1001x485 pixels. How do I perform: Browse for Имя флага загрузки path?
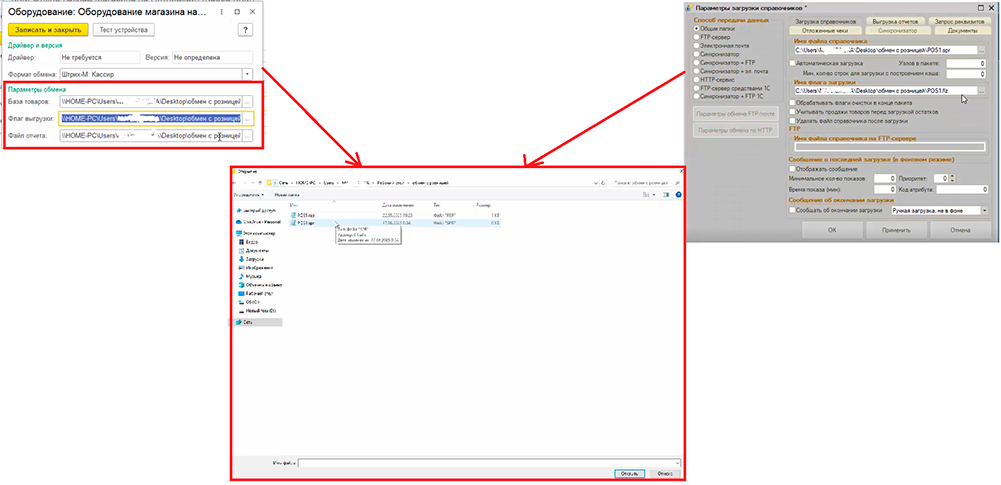click(x=981, y=91)
